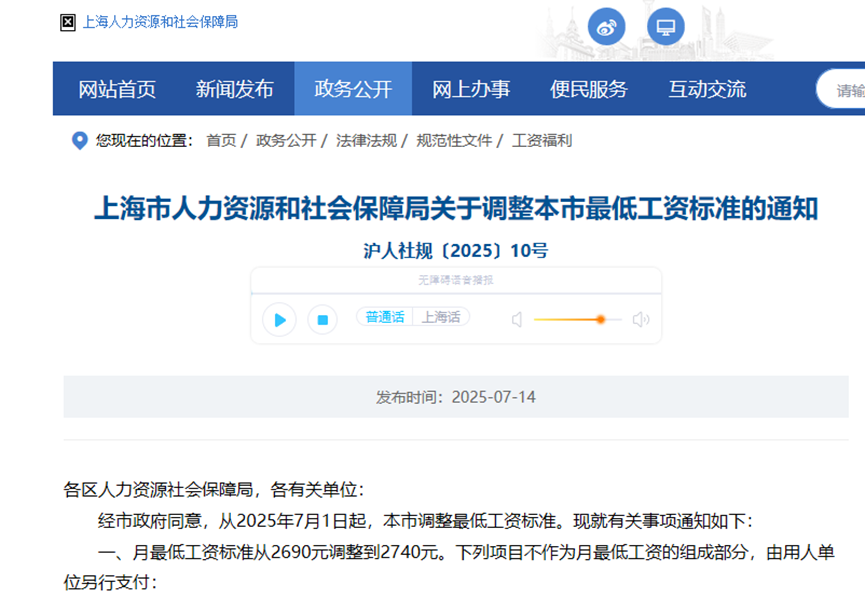Open the 互动交流 navigation item
Viewport: 865px width, 598px height.
pos(707,89)
